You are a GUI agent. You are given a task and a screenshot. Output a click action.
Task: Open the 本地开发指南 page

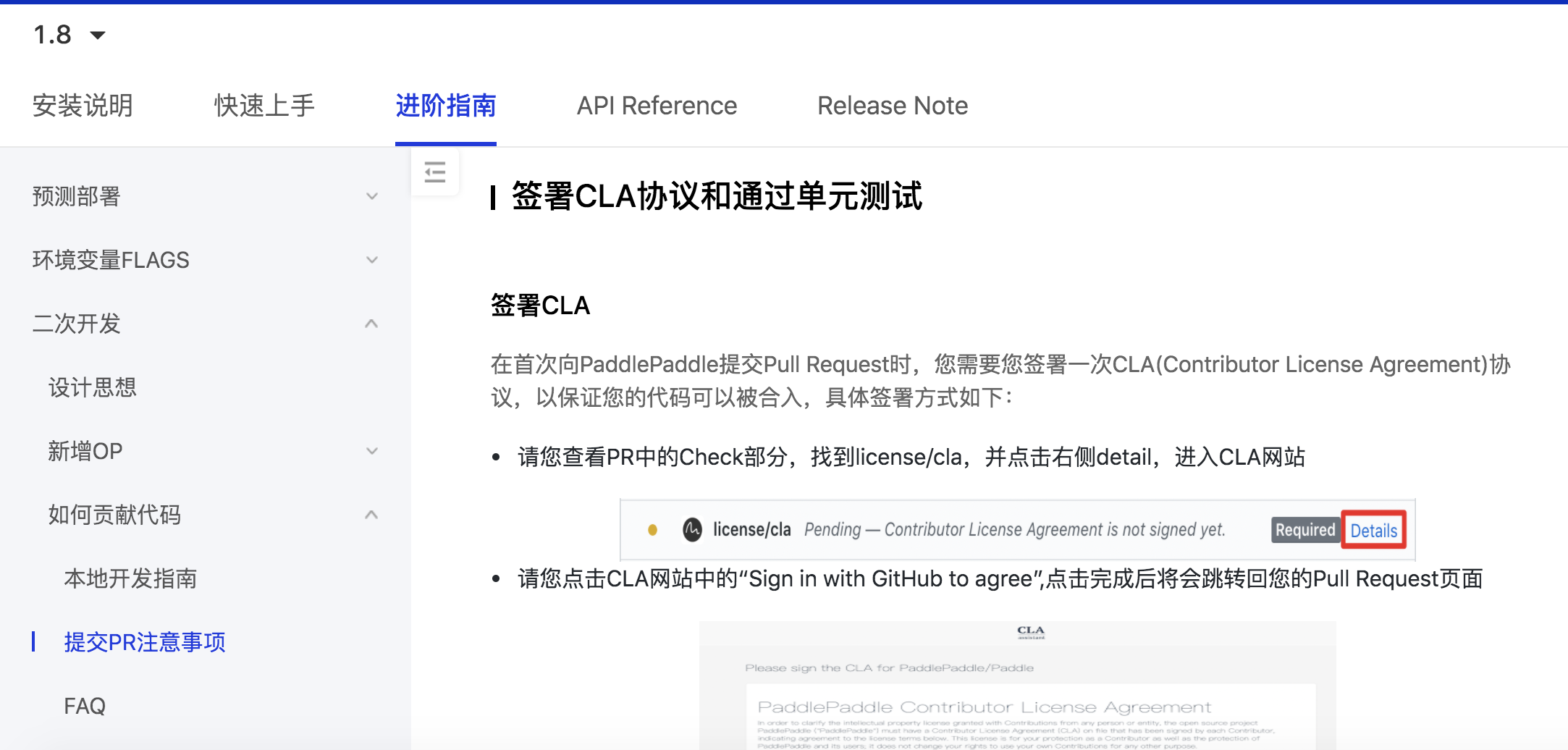(x=130, y=578)
